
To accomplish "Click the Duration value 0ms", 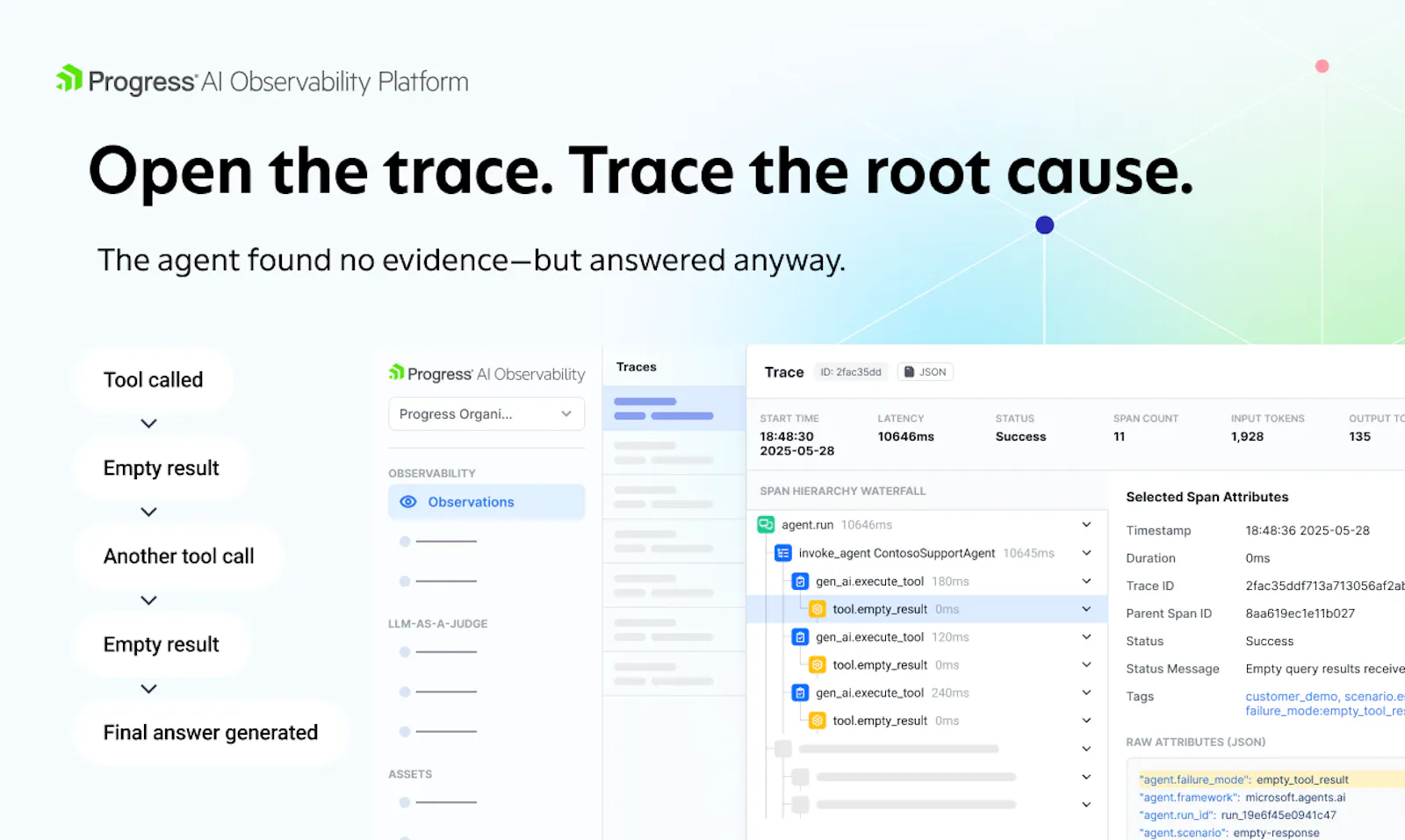I will click(1258, 558).
